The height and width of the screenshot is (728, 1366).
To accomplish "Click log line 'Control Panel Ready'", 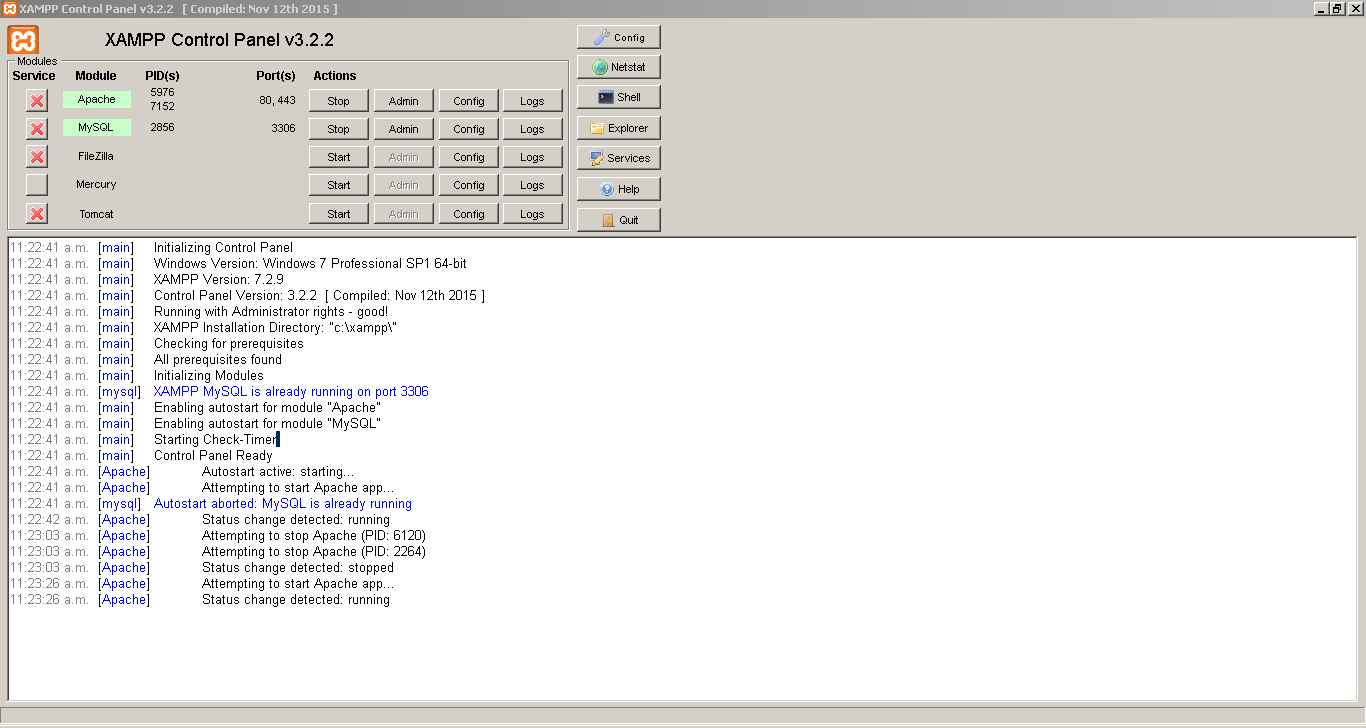I will click(x=213, y=456).
